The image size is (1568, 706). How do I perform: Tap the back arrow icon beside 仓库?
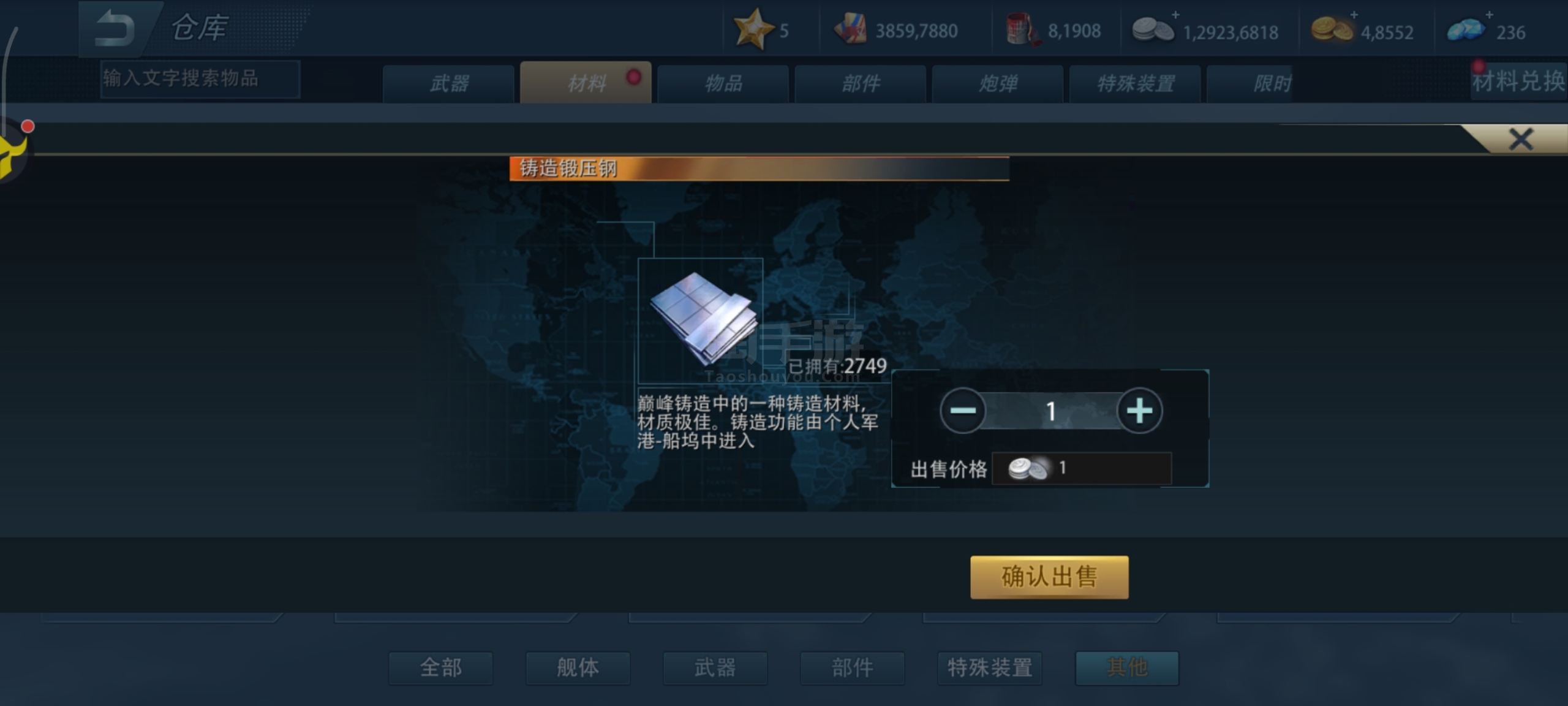click(116, 28)
